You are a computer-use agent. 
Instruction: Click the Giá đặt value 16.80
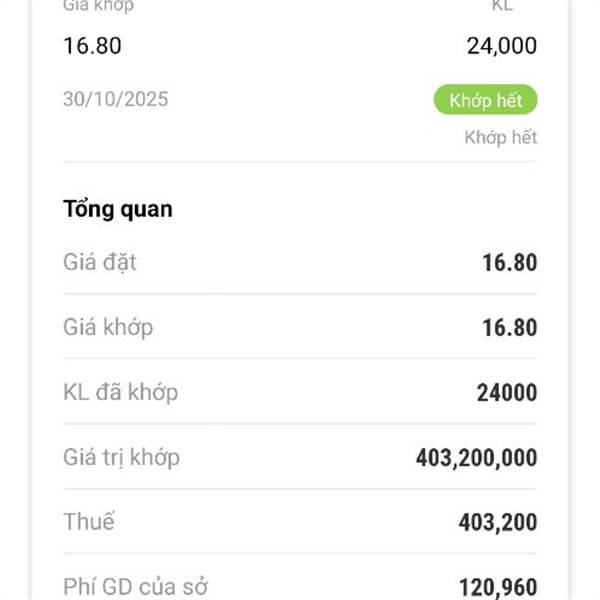click(x=509, y=263)
